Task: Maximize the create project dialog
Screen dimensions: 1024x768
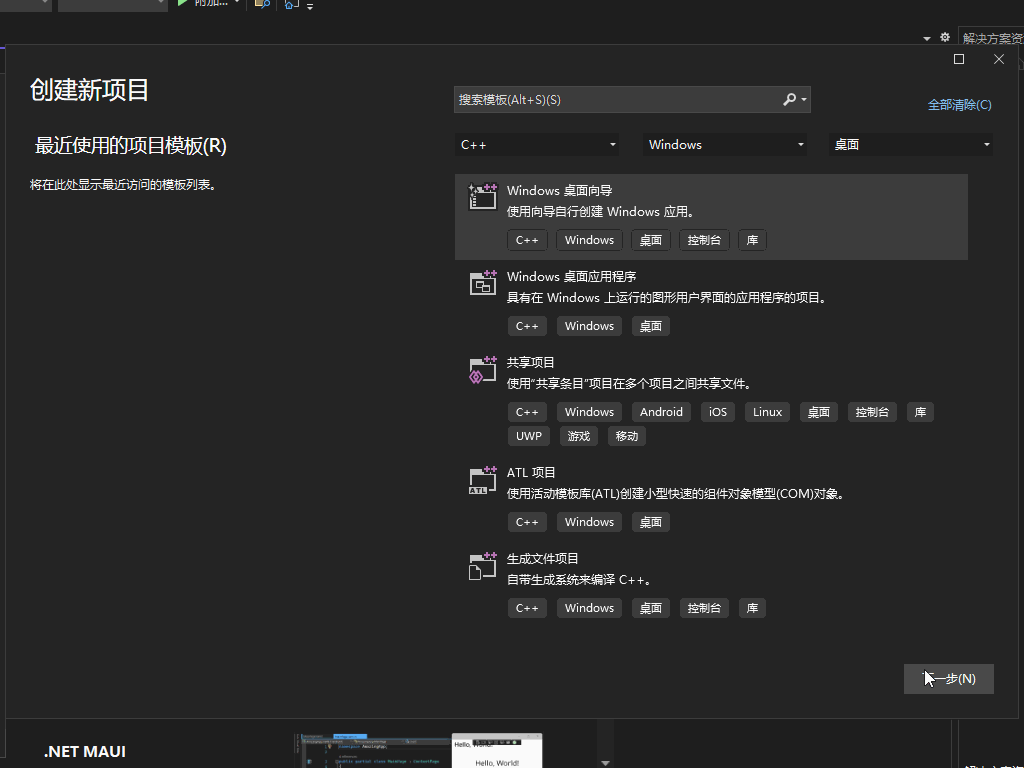Action: pos(959,59)
